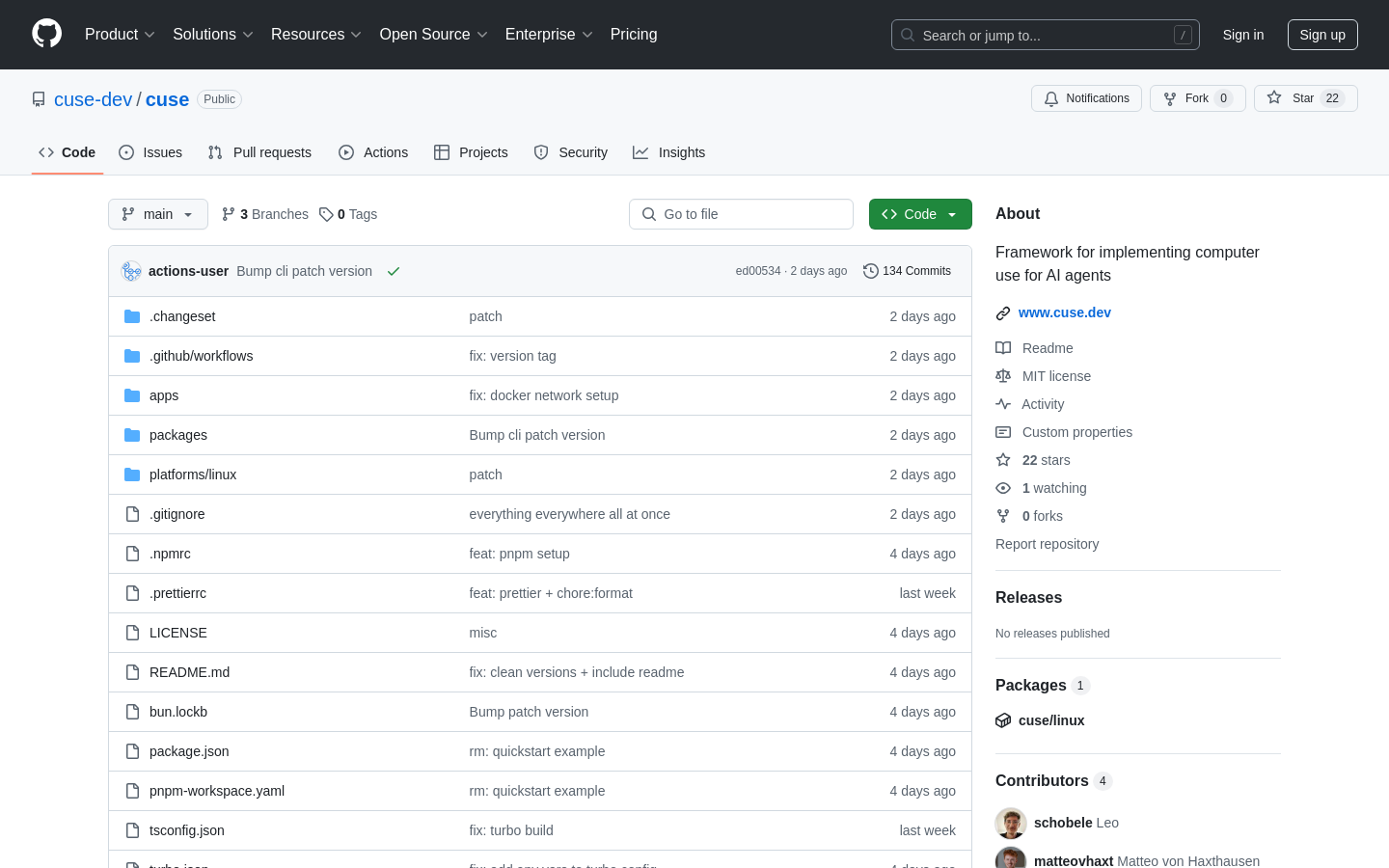This screenshot has height=868, width=1389.
Task: Expand the Resources menu
Action: 315,34
